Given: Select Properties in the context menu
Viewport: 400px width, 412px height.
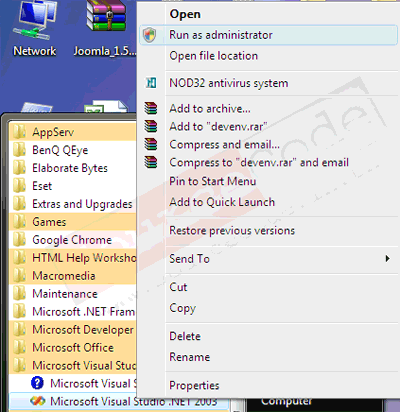Looking at the screenshot, I should (194, 385).
